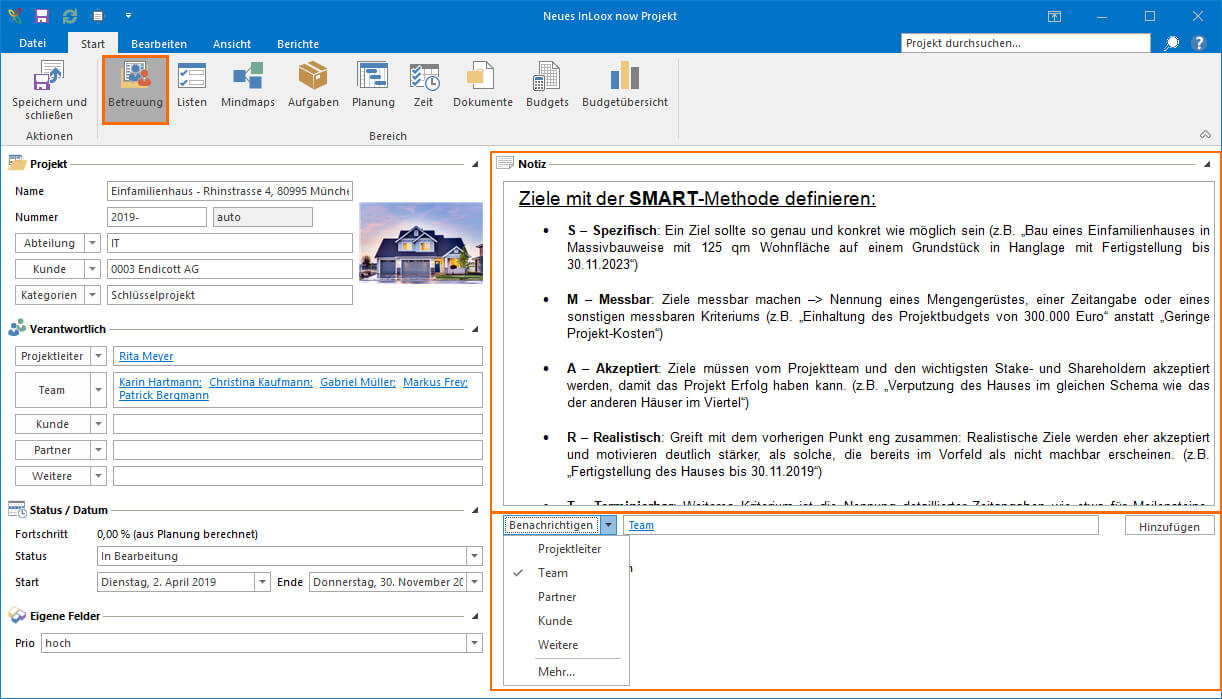The width and height of the screenshot is (1222, 699).
Task: Open the Projektleiter dropdown arrow
Action: (x=98, y=356)
